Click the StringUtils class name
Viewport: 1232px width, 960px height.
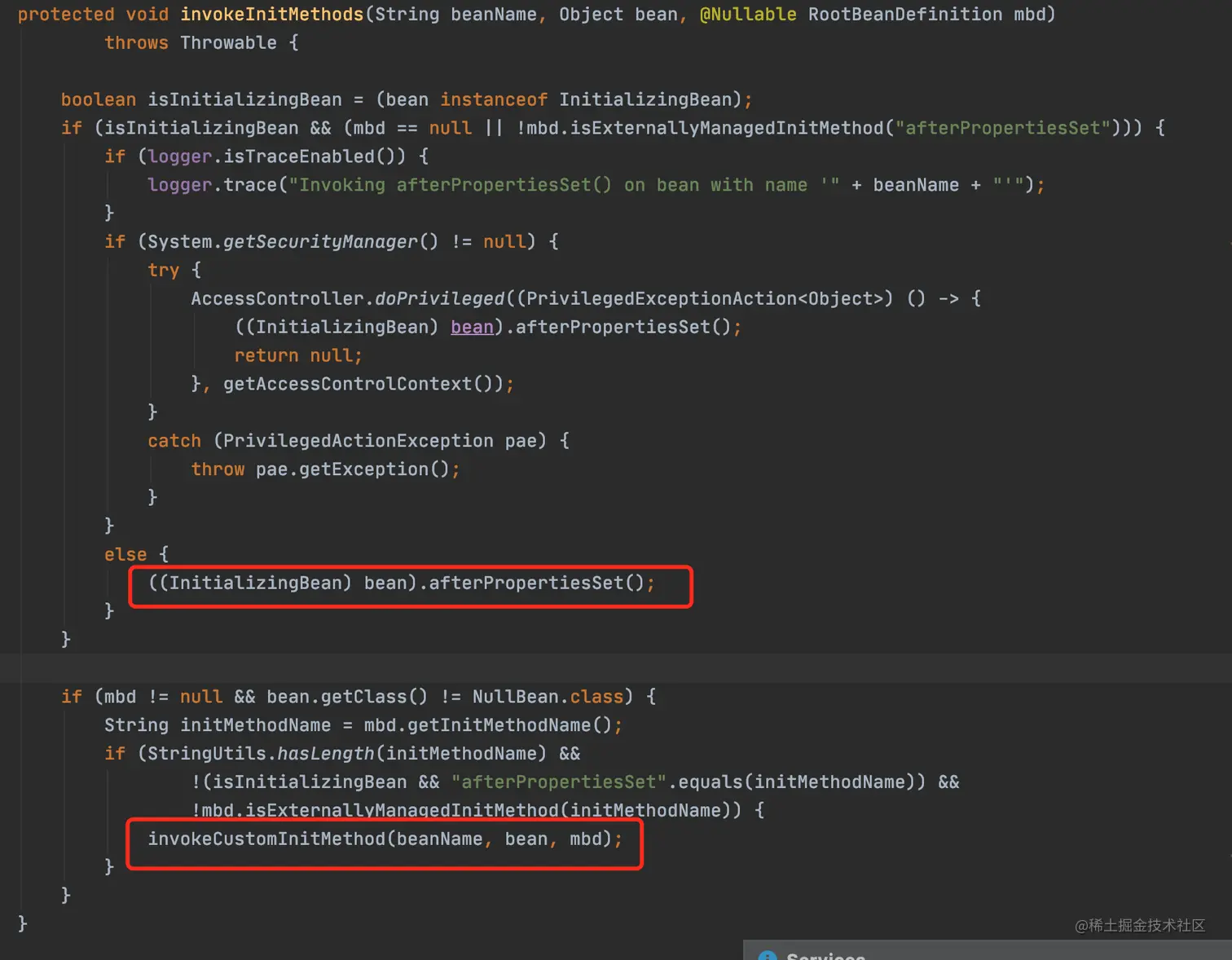click(x=207, y=754)
